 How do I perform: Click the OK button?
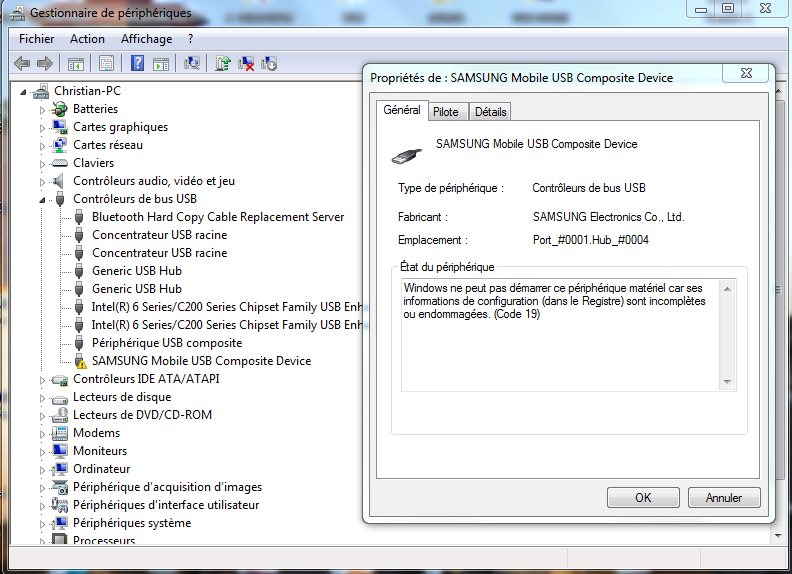pos(643,497)
